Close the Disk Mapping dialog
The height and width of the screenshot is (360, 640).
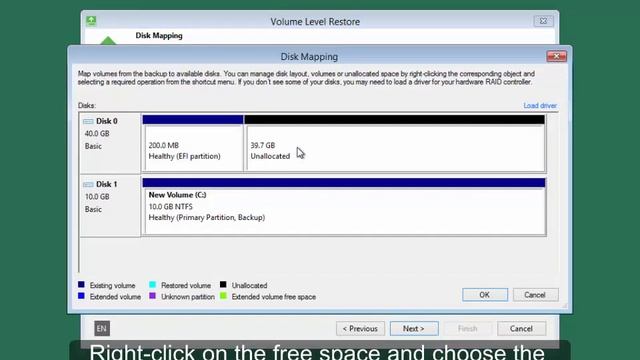click(x=556, y=56)
